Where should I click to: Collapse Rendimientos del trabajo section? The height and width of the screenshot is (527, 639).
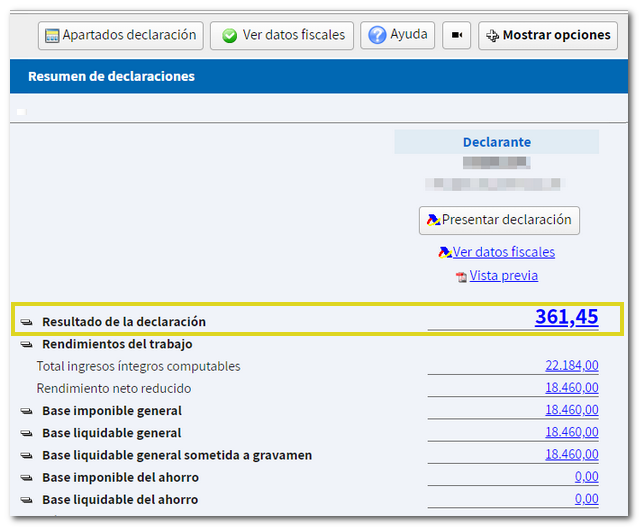[26, 345]
